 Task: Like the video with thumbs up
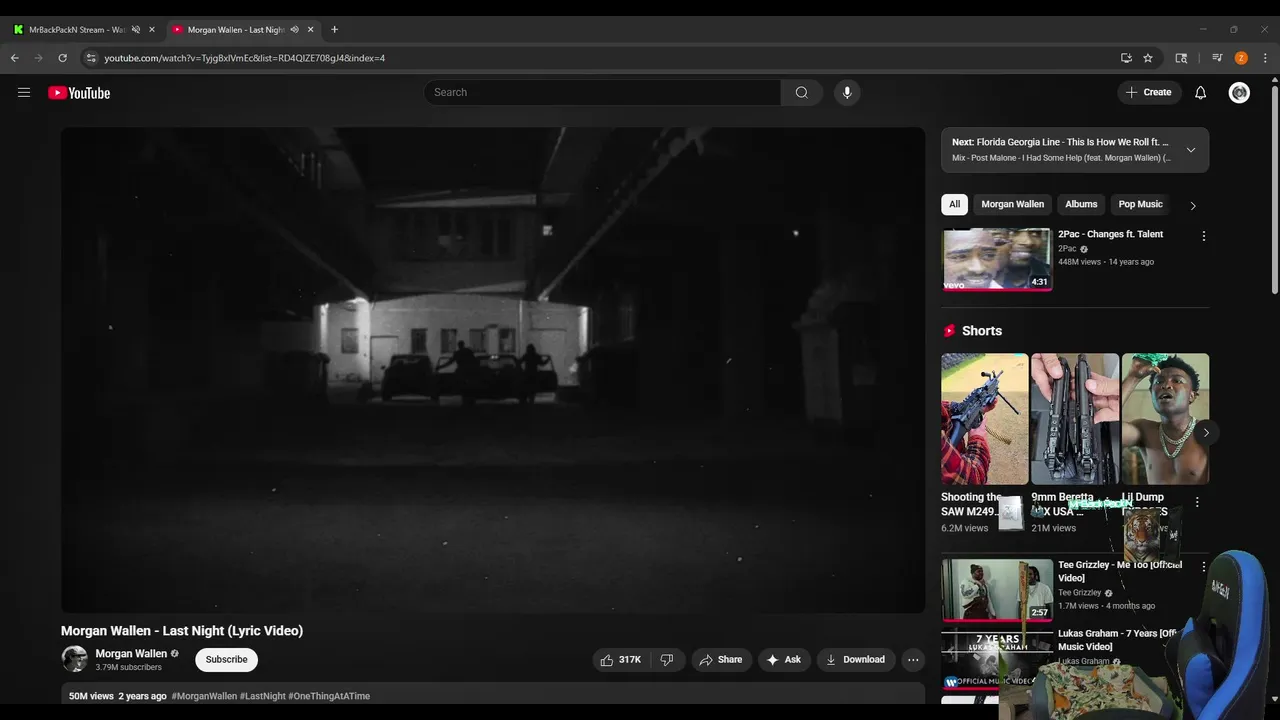coord(620,659)
